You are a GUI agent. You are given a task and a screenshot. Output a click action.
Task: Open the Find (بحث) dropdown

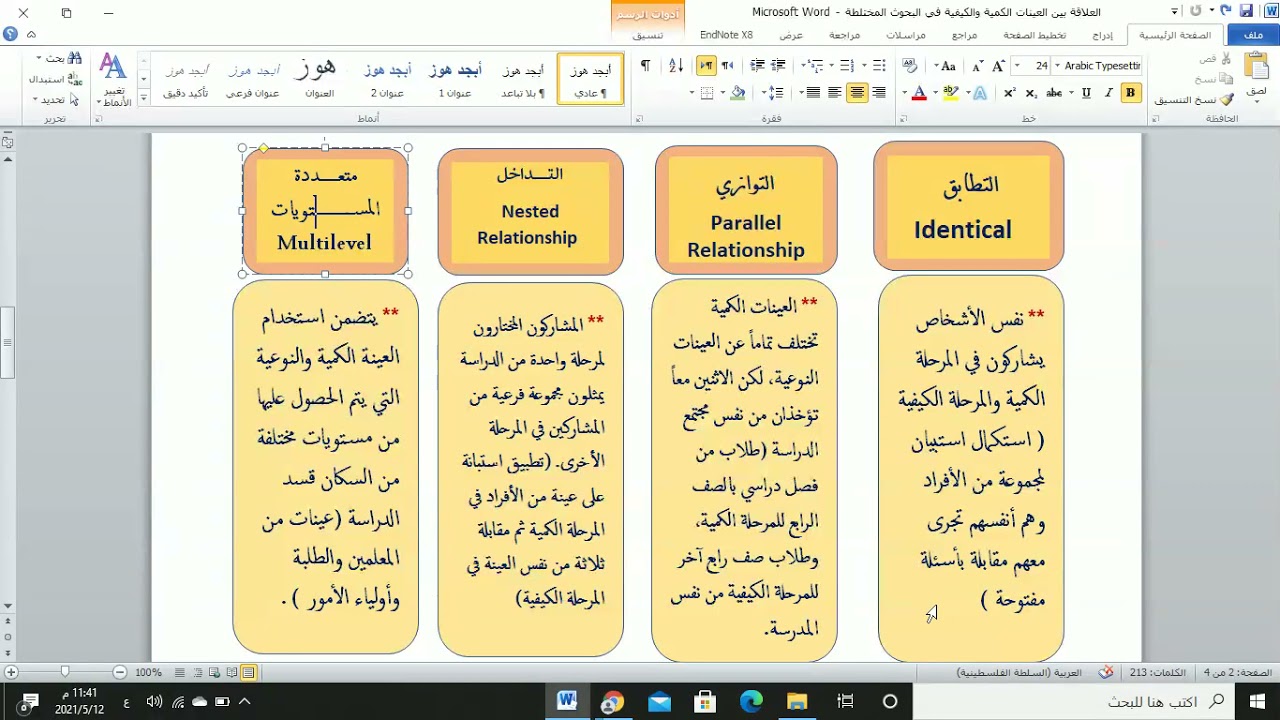tap(38, 59)
